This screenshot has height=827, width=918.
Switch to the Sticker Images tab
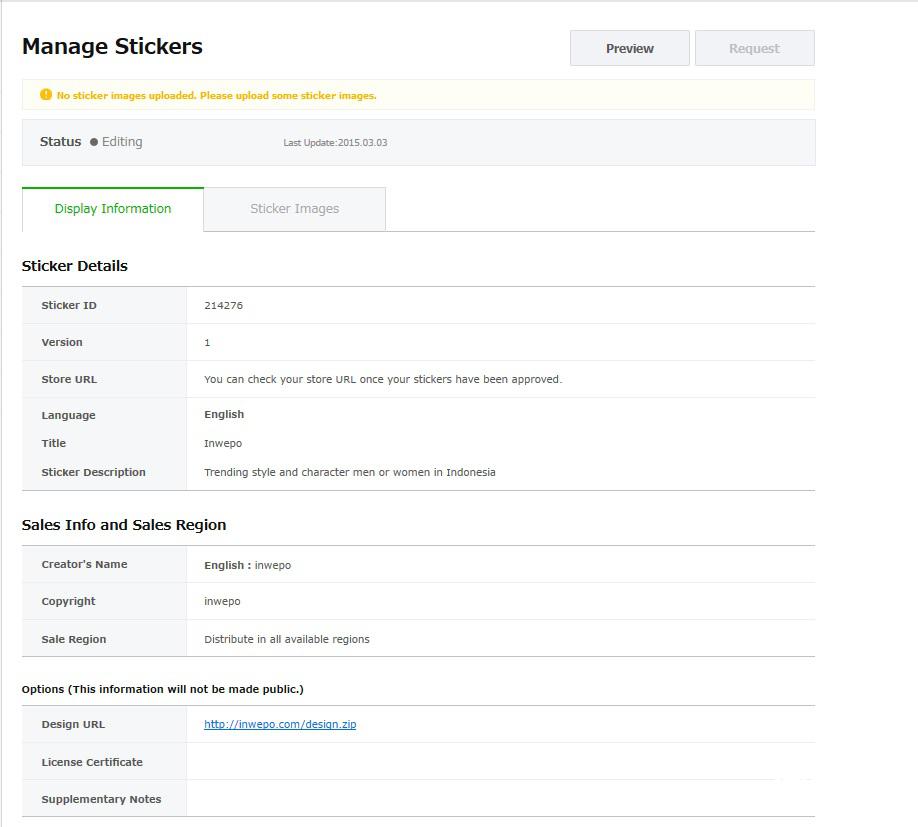point(294,209)
